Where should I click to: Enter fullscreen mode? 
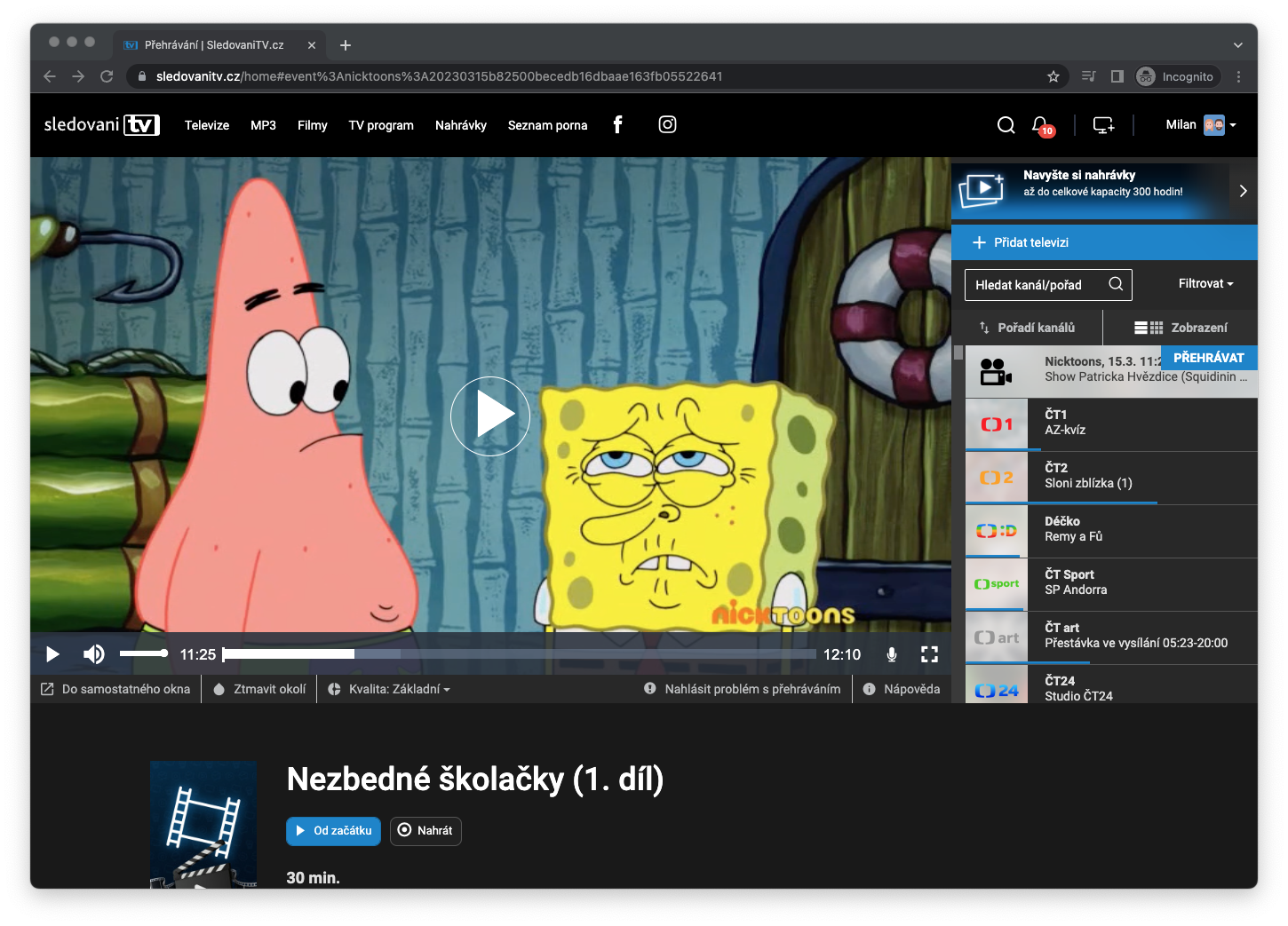point(929,654)
